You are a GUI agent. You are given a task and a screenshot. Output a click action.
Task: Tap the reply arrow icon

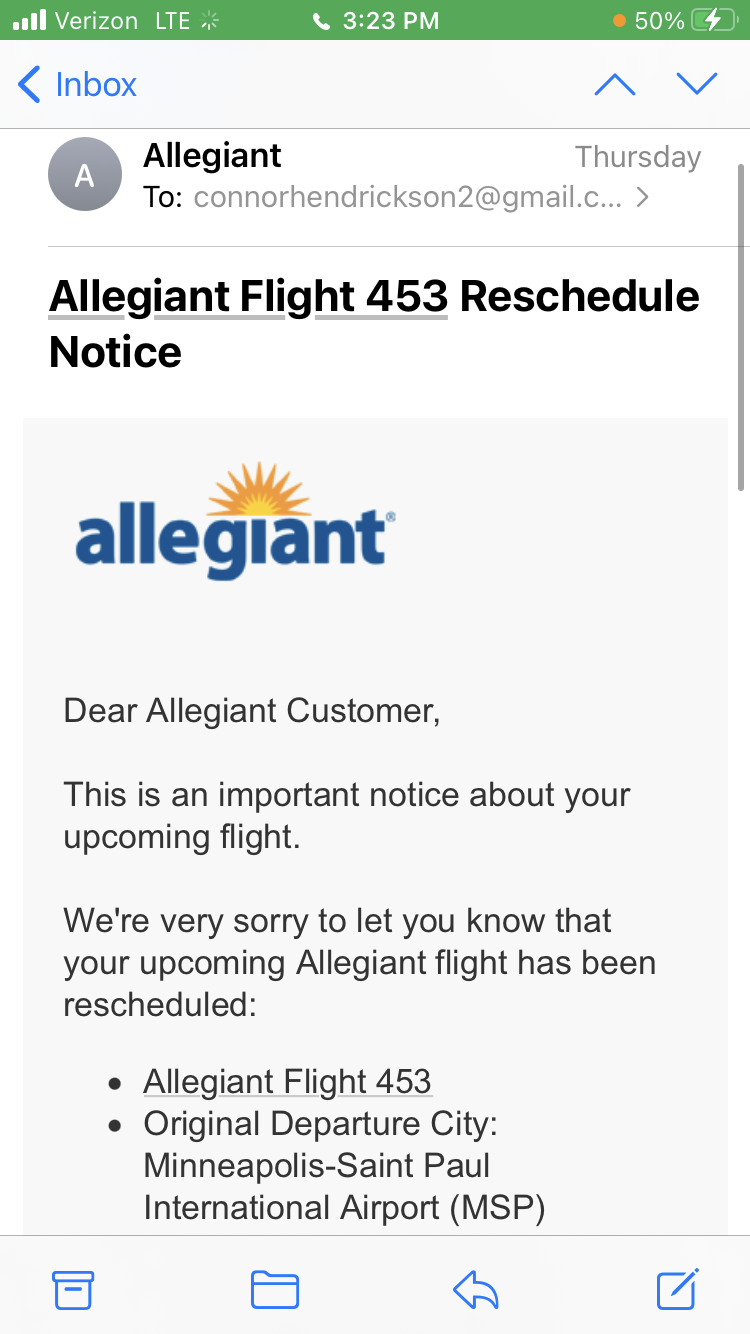point(476,1289)
